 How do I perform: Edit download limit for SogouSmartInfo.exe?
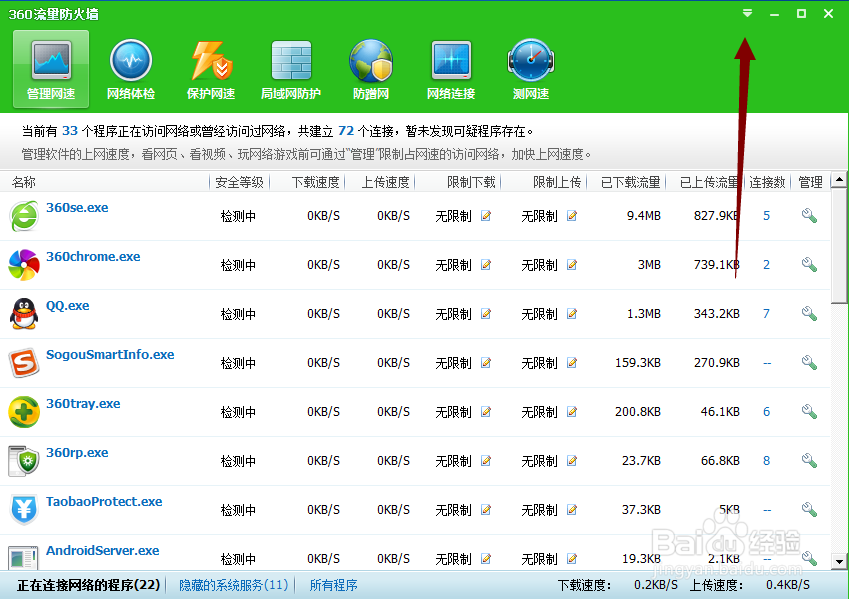(486, 363)
